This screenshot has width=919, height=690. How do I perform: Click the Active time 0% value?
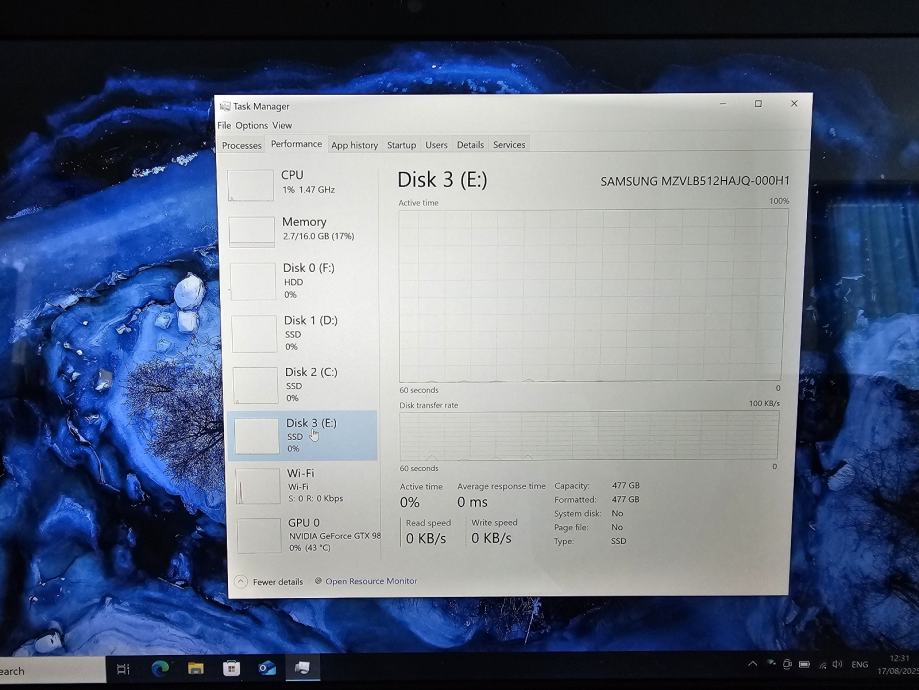click(x=410, y=502)
